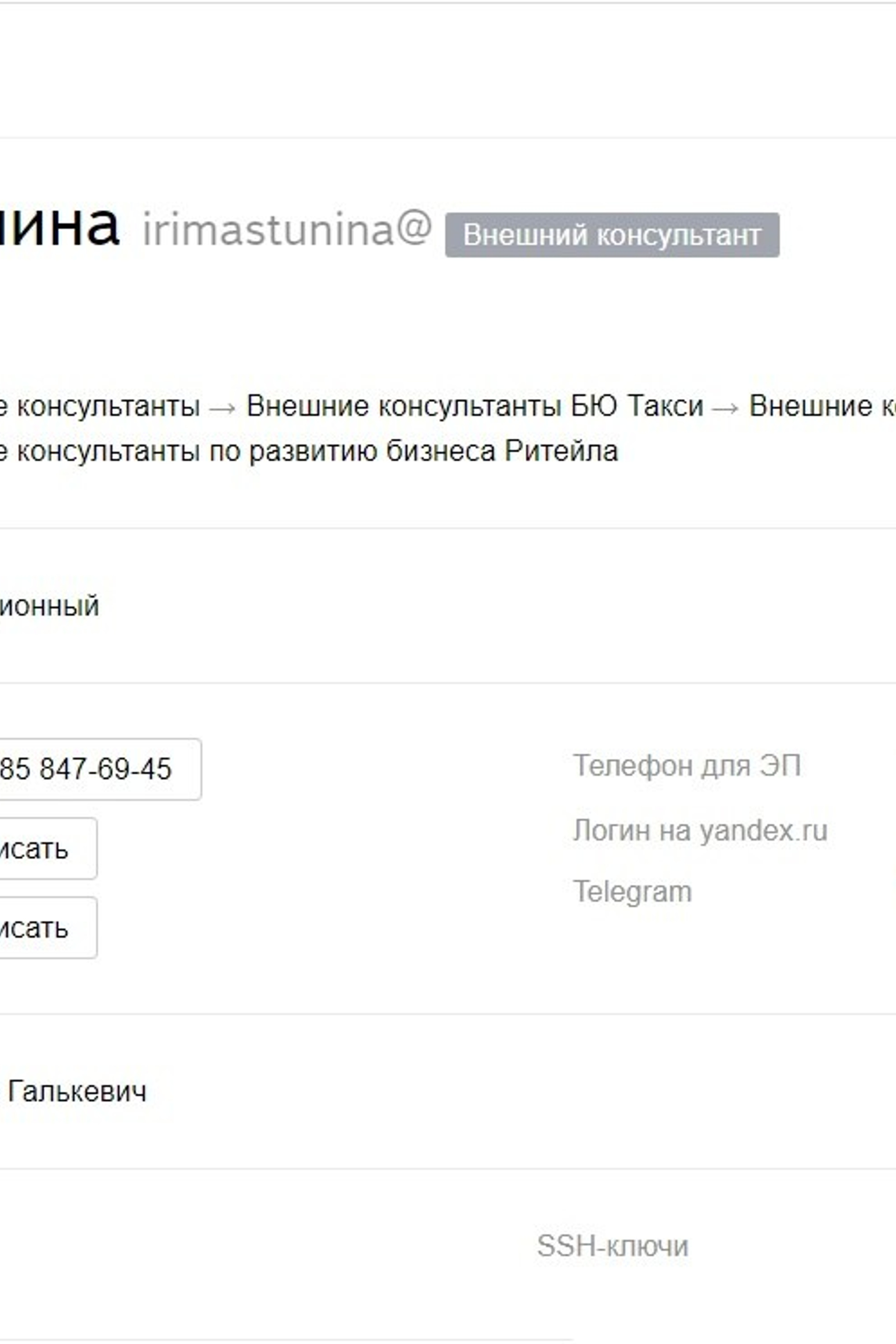Click the SSH-ключи section label
The image size is (896, 1344).
pos(612,1246)
